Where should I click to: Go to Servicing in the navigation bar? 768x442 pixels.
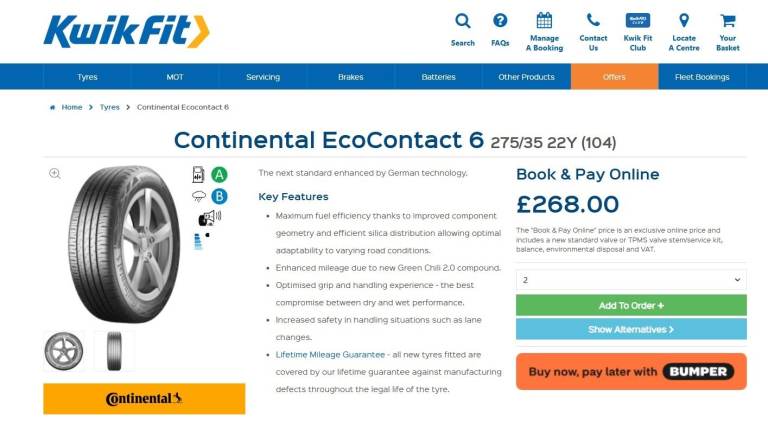[x=263, y=77]
